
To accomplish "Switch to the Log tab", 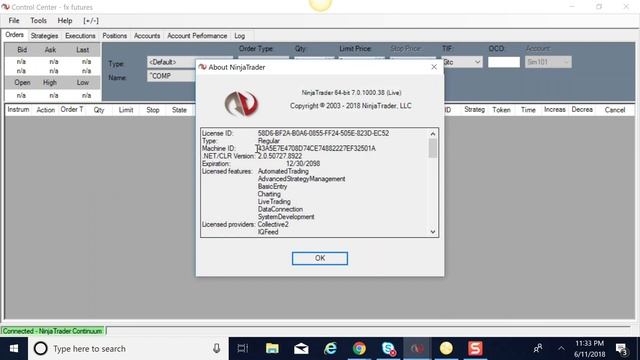I will (240, 36).
